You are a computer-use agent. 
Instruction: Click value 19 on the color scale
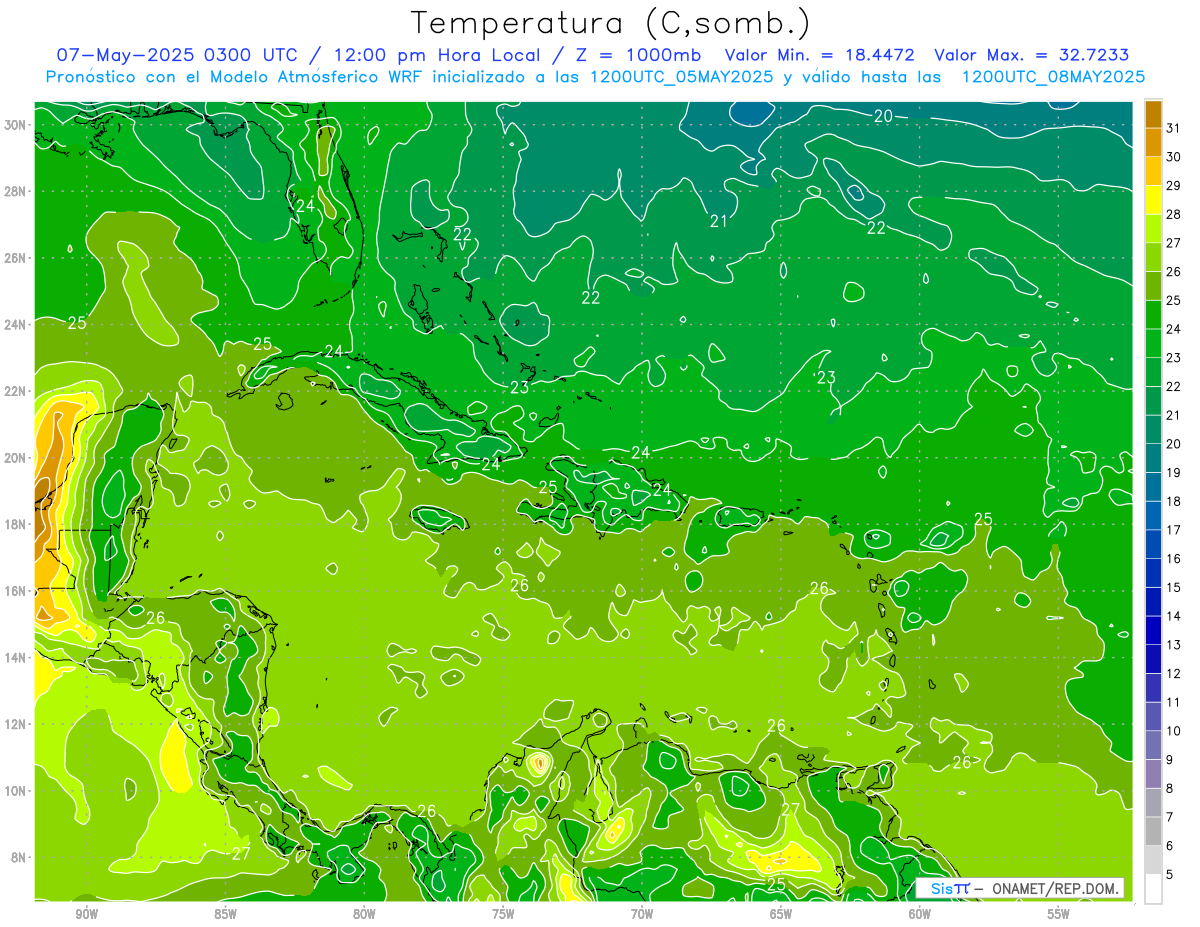tap(1174, 472)
